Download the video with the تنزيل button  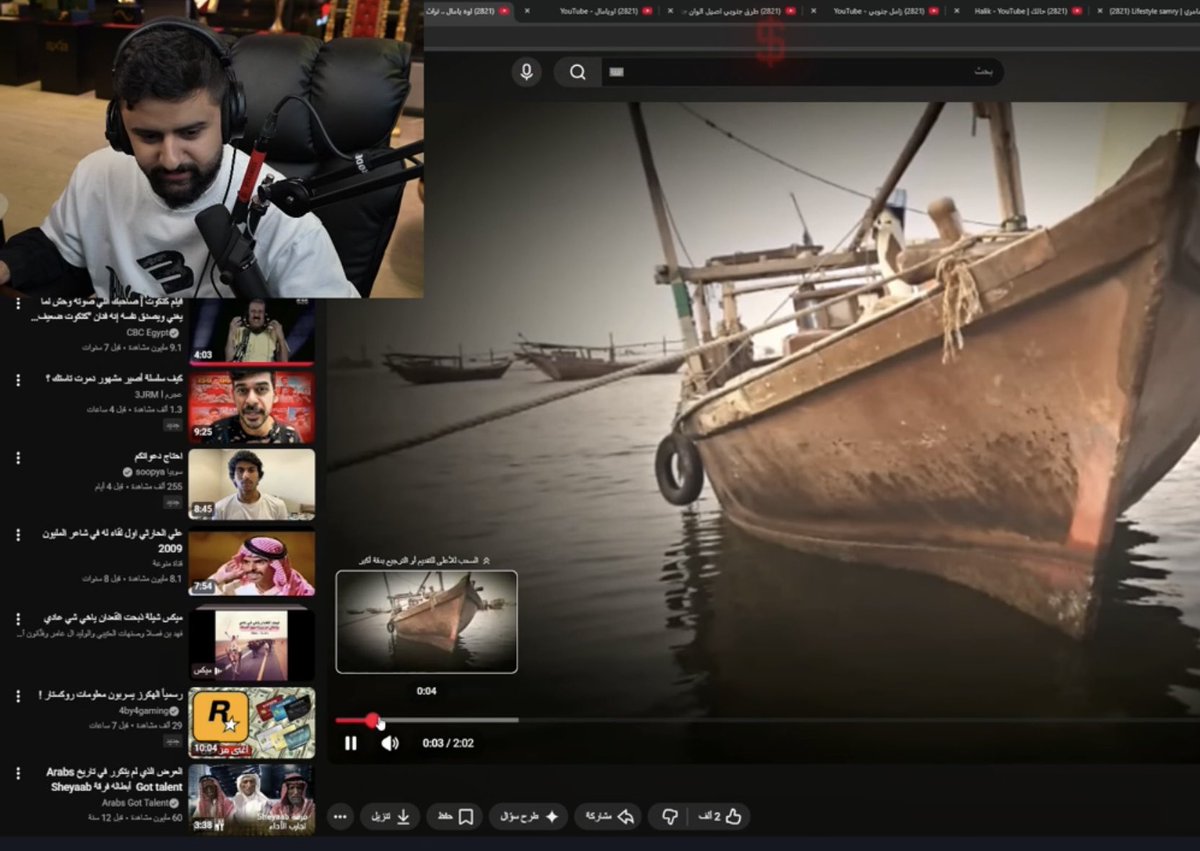[x=390, y=817]
